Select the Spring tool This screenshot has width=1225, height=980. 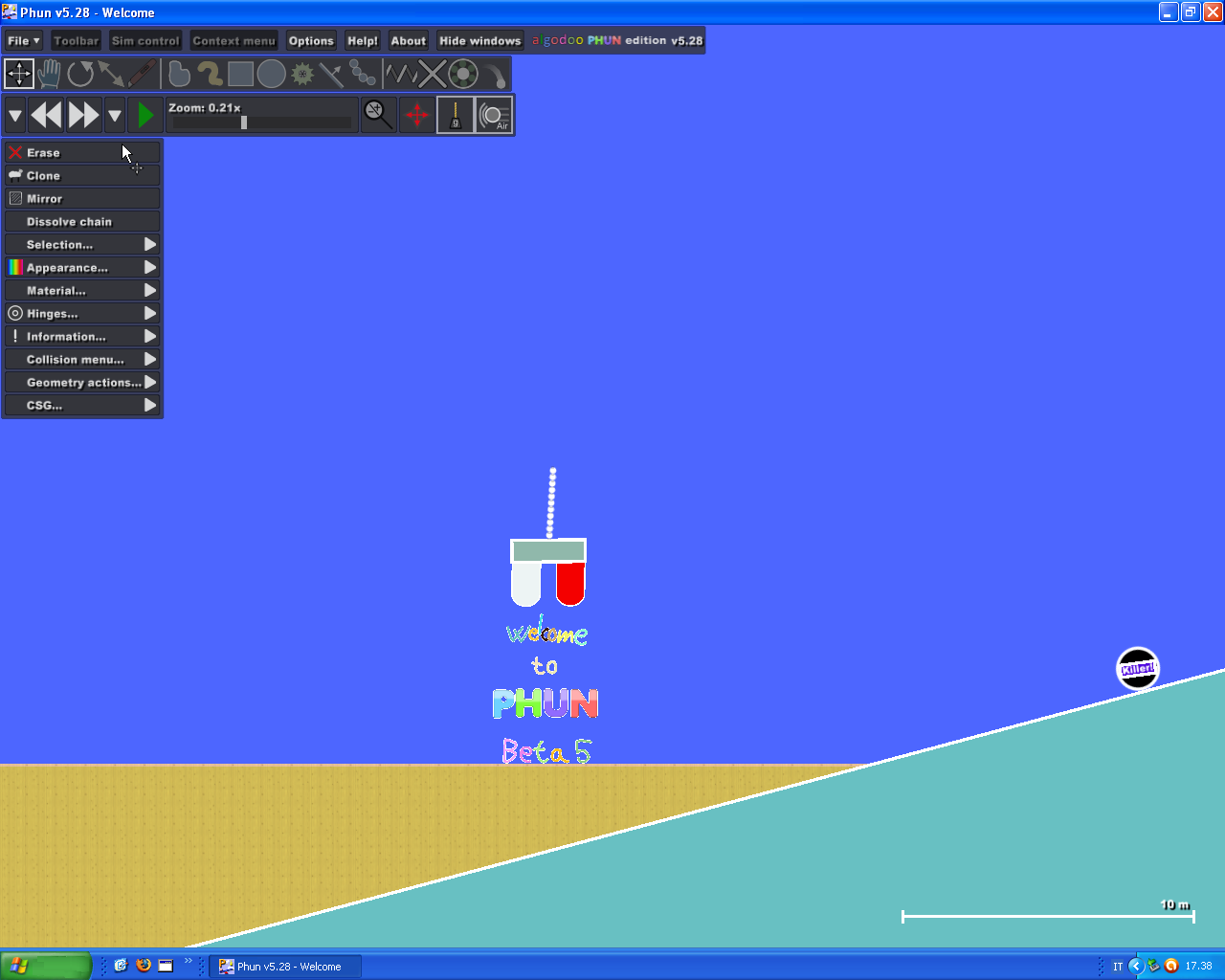tap(400, 74)
